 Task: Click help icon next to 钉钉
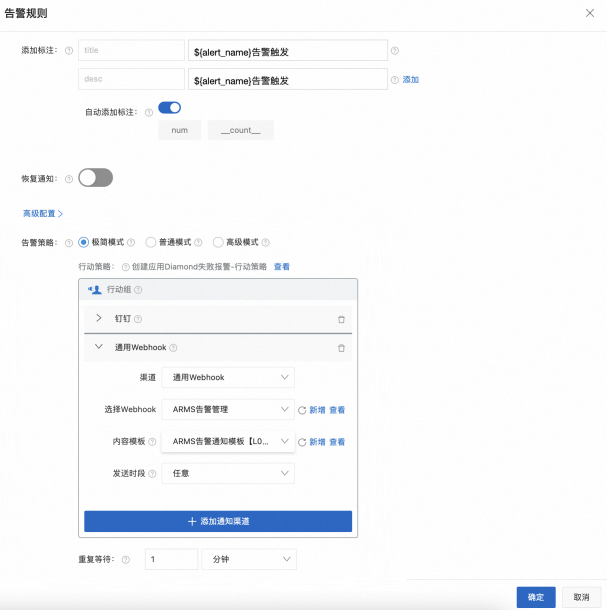[x=138, y=319]
